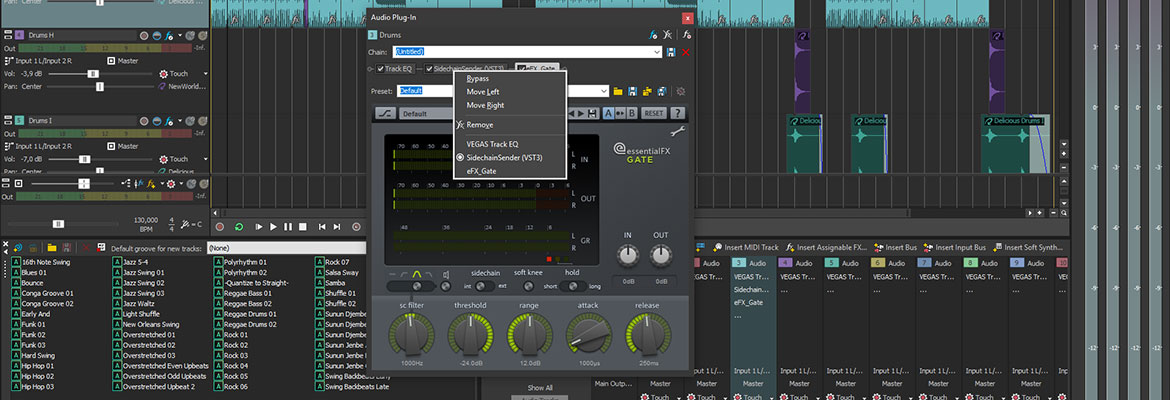Click the Remove Selected Plug-In icon beside Drums
This screenshot has height=400, width=1170.
pos(669,34)
